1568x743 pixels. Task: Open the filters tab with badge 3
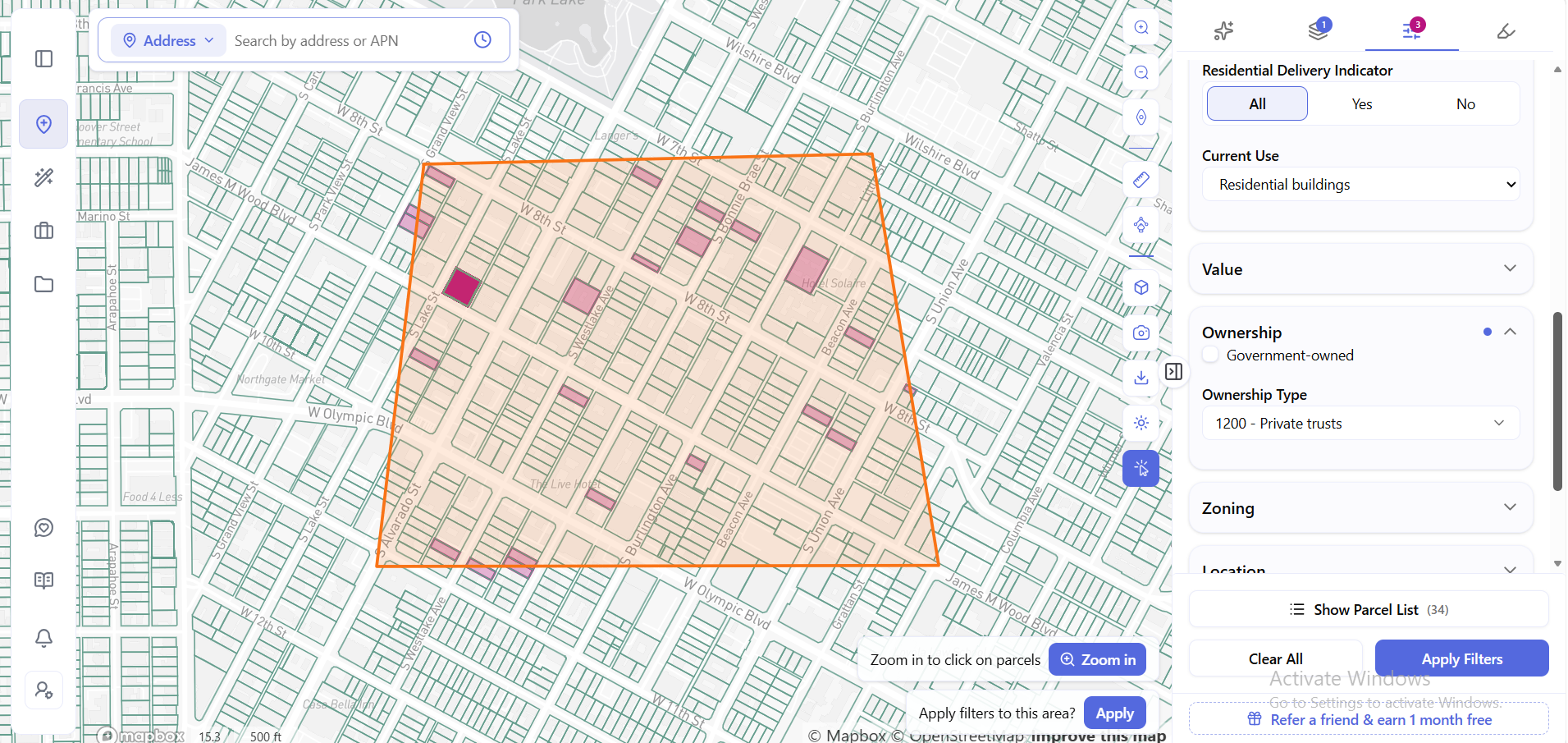pyautogui.click(x=1412, y=30)
